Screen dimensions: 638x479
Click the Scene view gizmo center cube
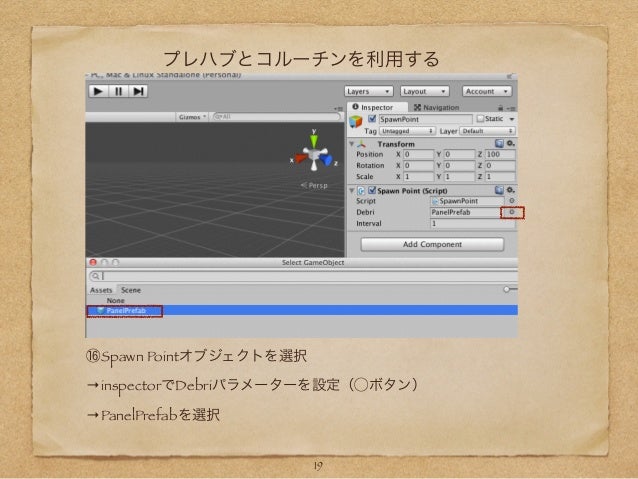314,155
